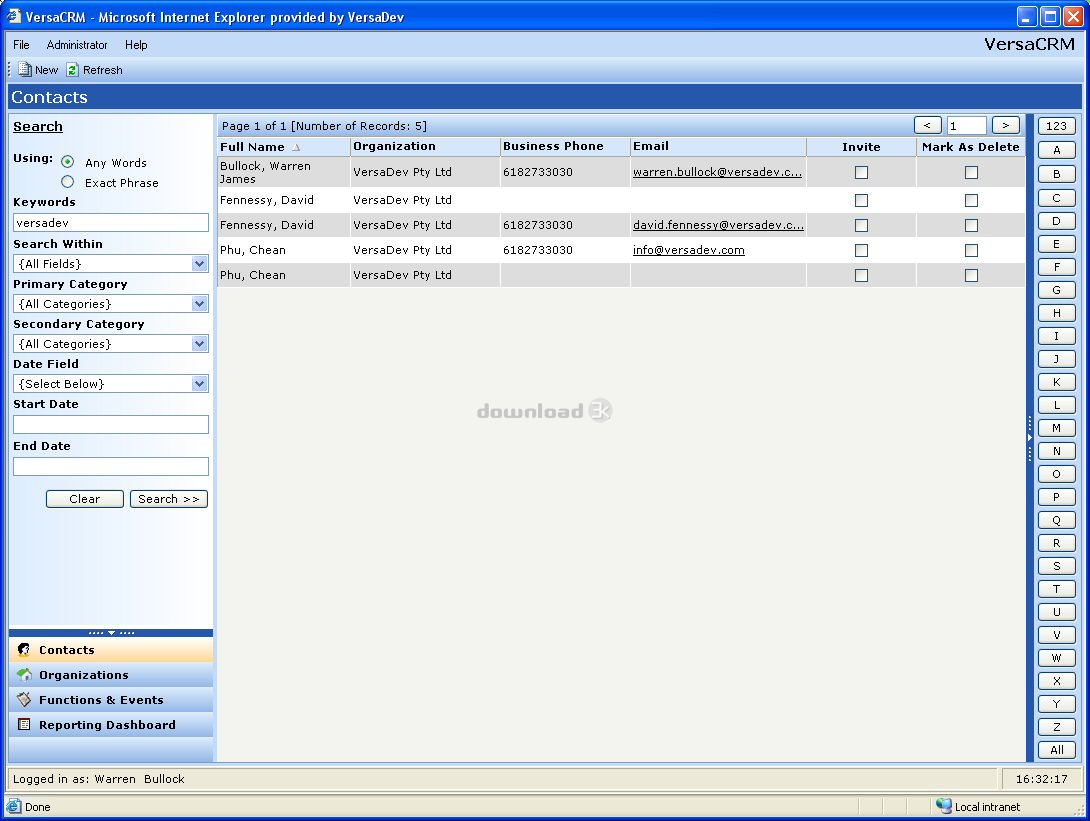1090x821 pixels.
Task: Click the Functions & Events icon
Action: click(24, 700)
